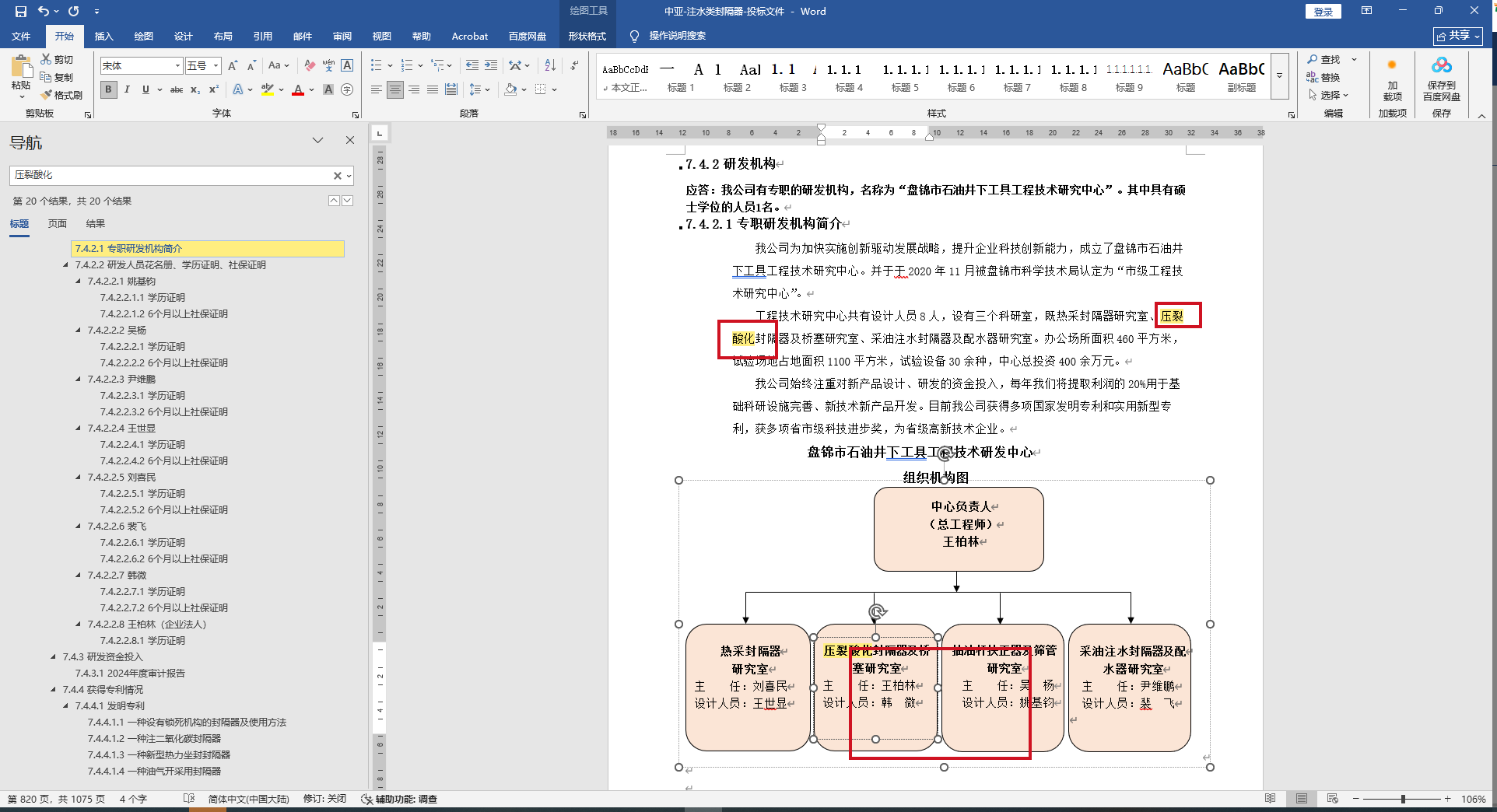Clear the navigation search box text

pyautogui.click(x=337, y=176)
